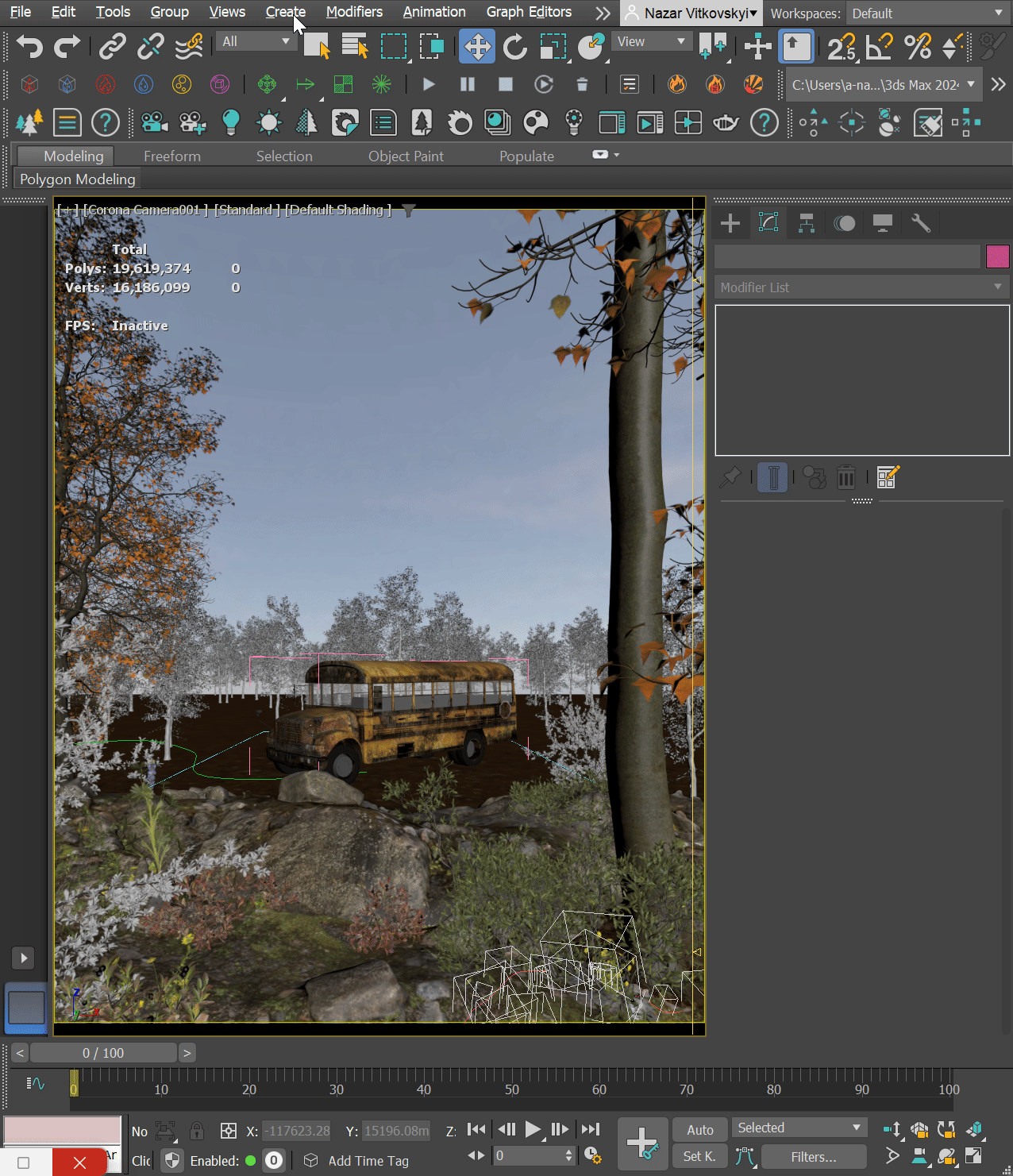Open the project folder path dropdown

(x=884, y=84)
